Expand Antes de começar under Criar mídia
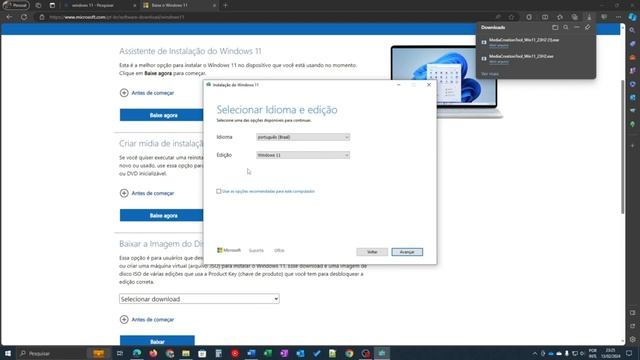 point(147,193)
